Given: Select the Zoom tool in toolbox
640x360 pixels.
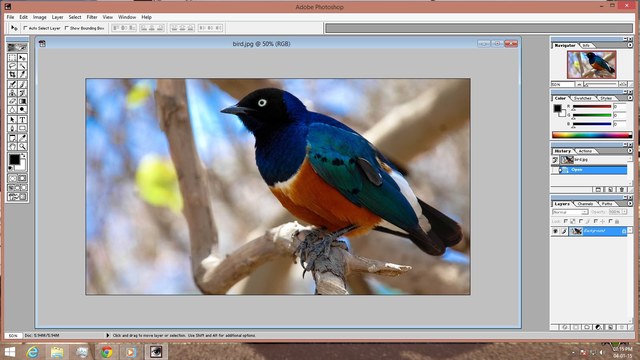Looking at the screenshot, I should 22,146.
